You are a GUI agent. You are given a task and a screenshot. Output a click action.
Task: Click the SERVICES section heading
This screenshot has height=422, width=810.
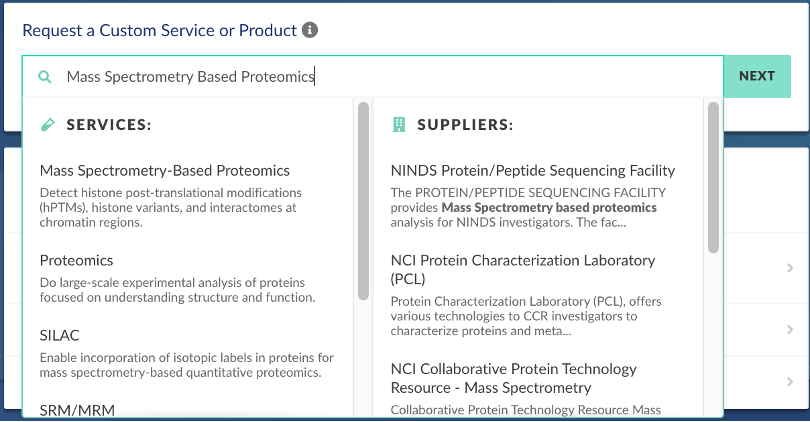pos(108,125)
